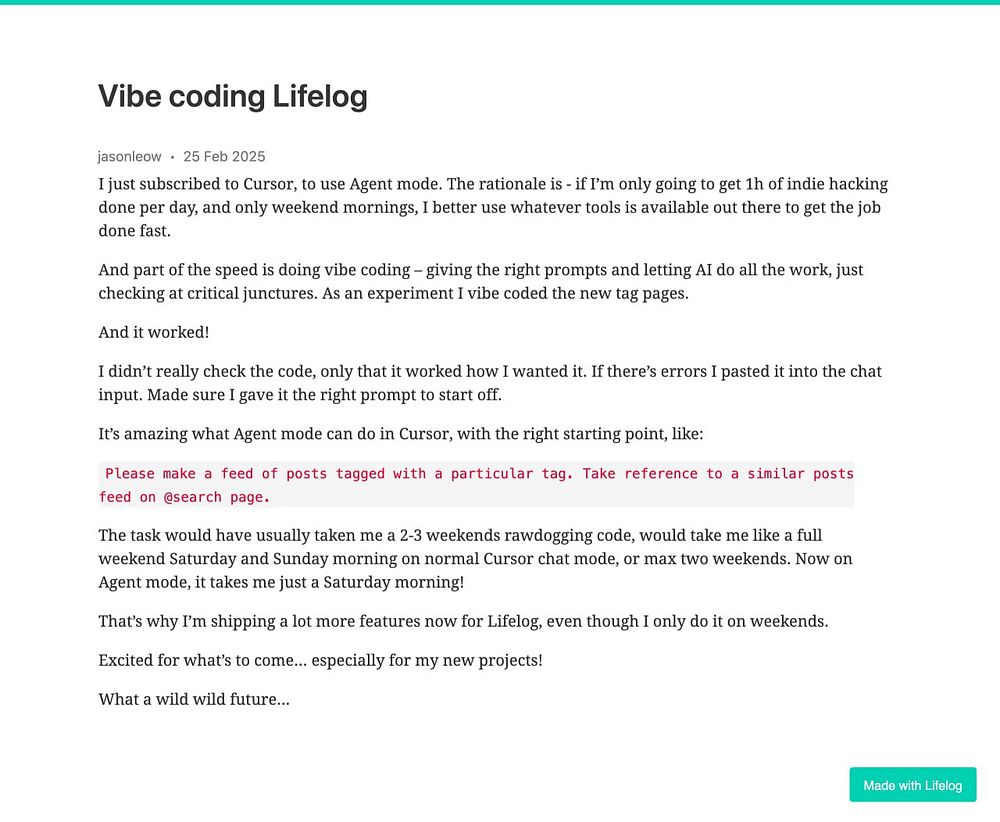Click line "It's amazing what Agent mode"
This screenshot has width=1000, height=822.
tap(401, 434)
